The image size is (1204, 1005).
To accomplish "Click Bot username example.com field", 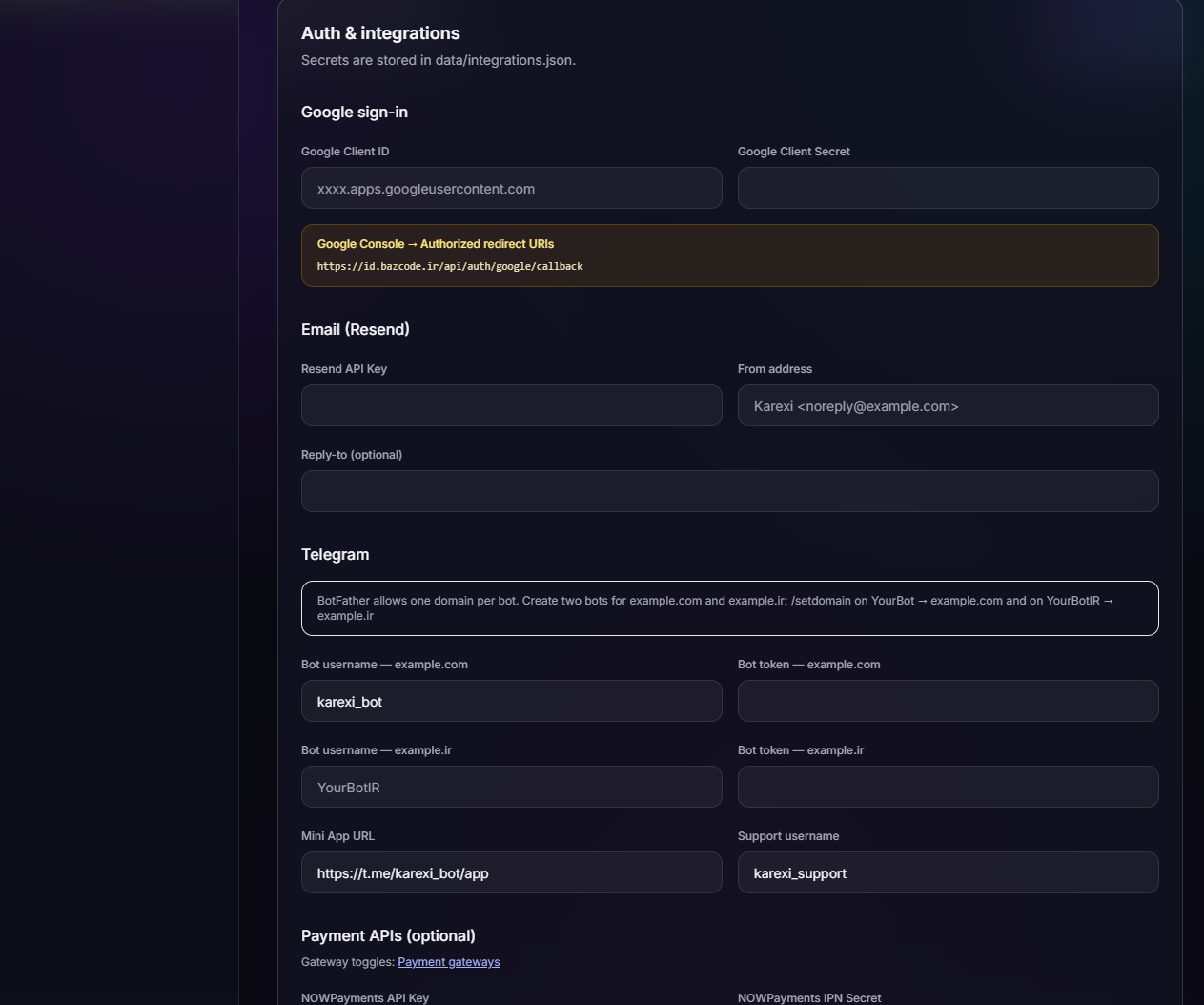I will point(511,701).
